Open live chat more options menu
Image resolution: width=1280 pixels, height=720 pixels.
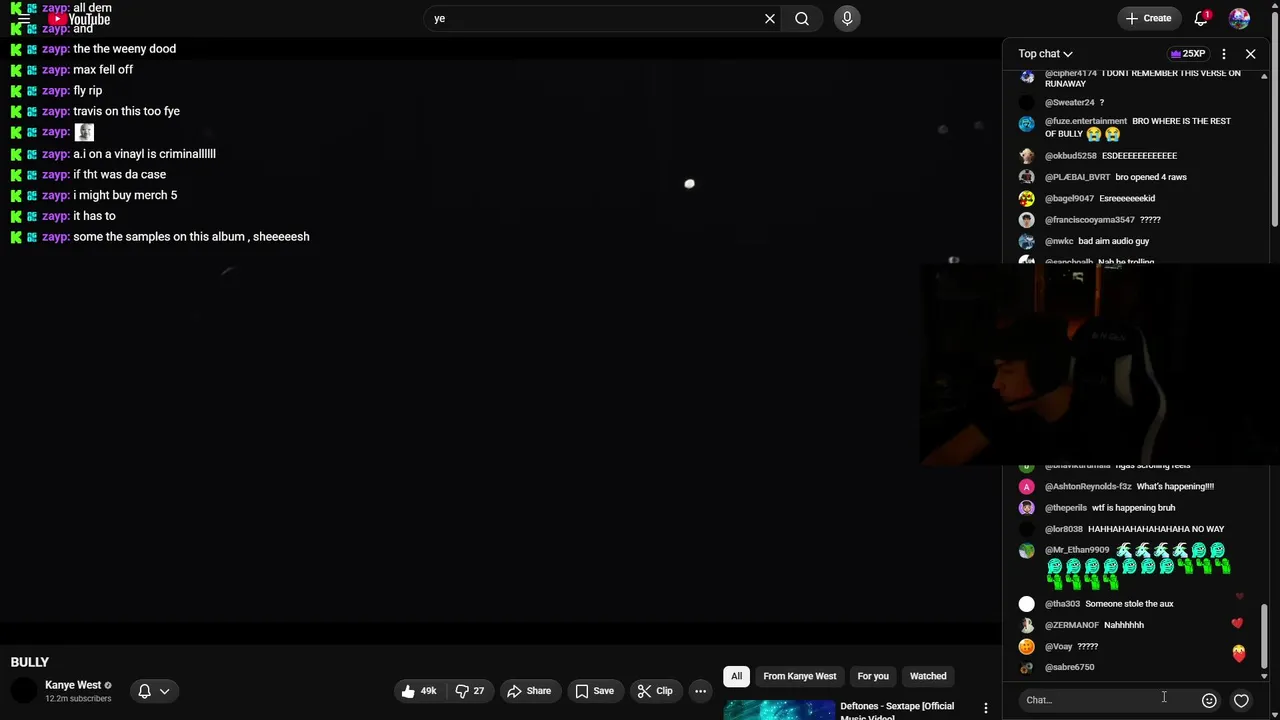click(x=1224, y=54)
